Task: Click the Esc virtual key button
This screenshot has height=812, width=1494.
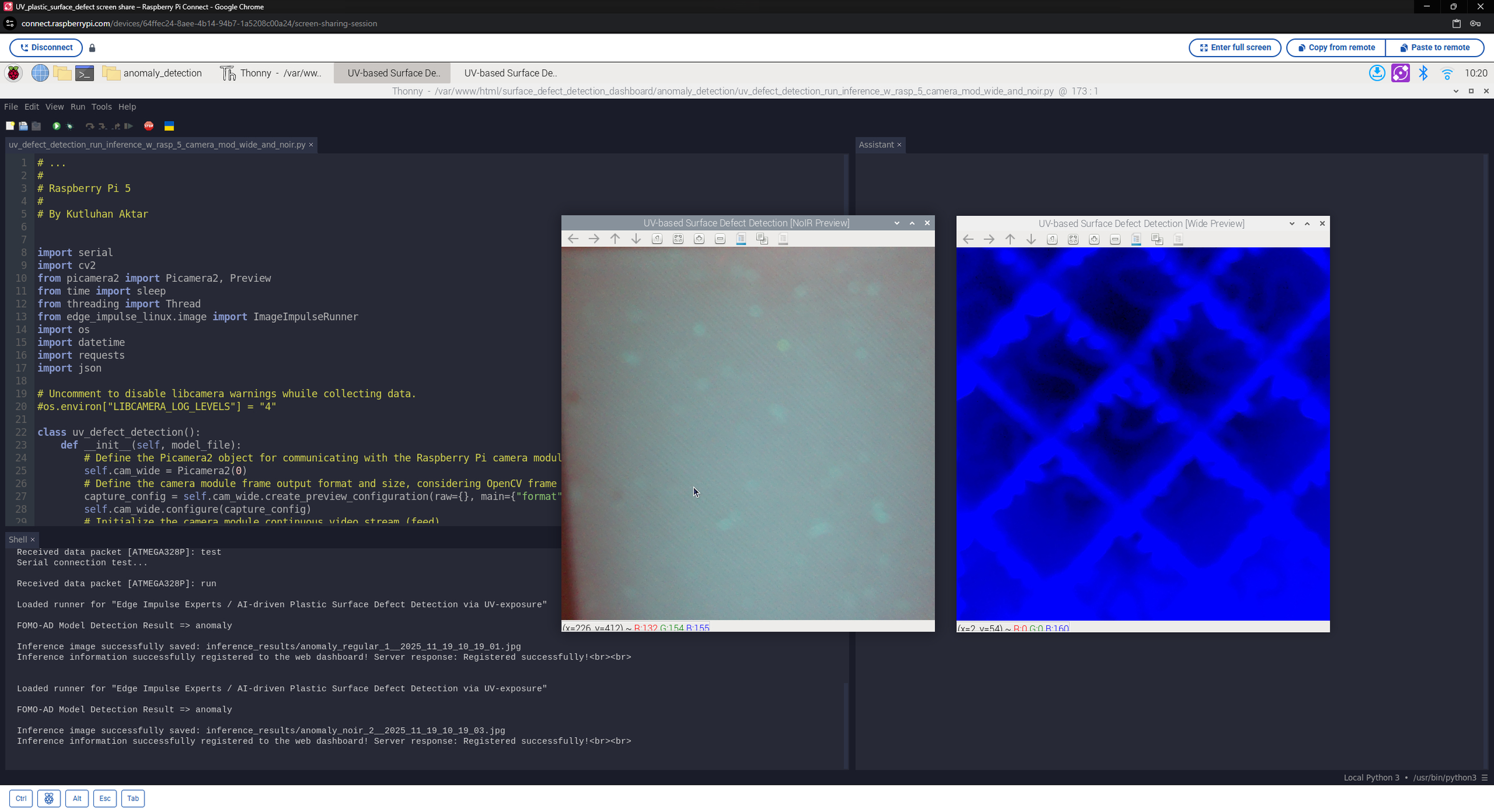Action: coord(105,799)
